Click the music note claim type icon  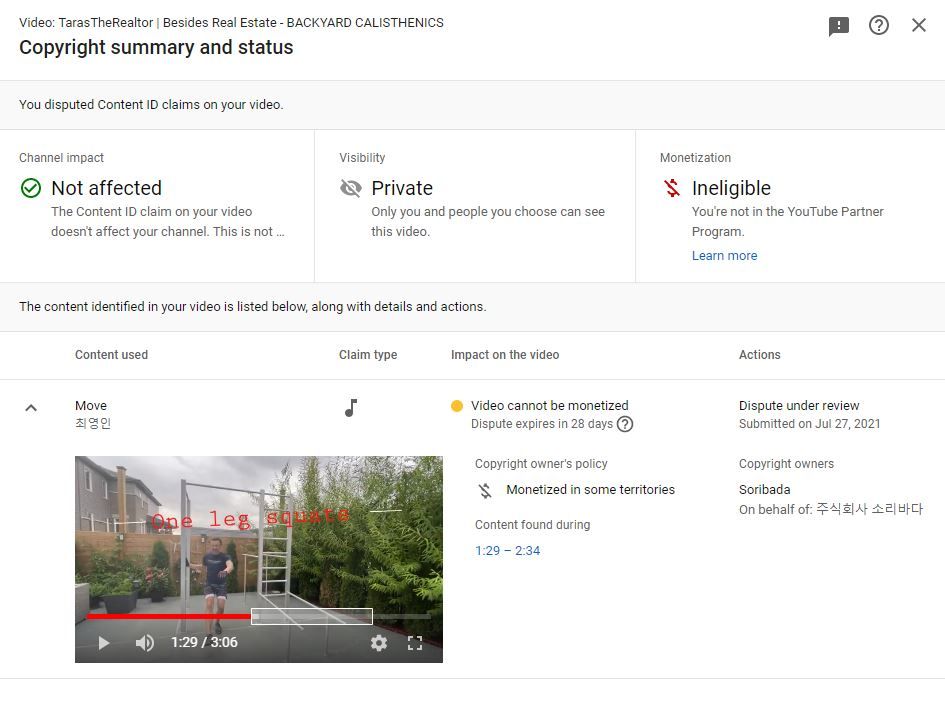(351, 408)
